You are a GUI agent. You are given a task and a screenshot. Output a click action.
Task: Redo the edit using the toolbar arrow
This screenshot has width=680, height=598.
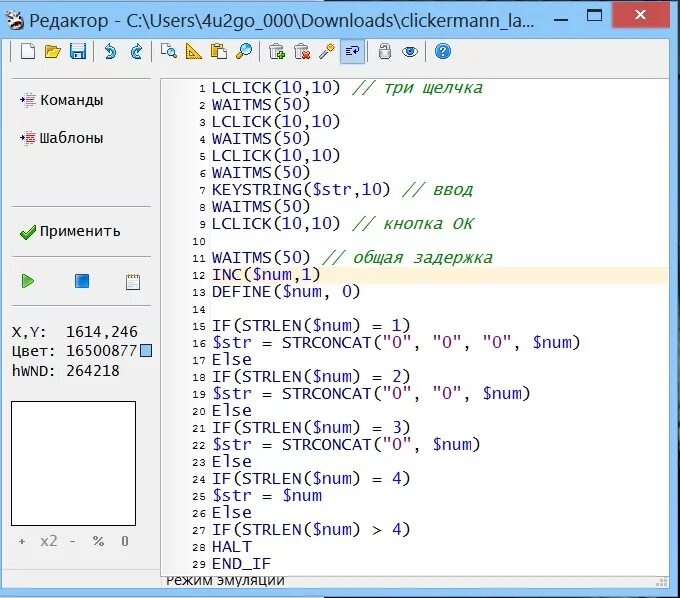(137, 52)
